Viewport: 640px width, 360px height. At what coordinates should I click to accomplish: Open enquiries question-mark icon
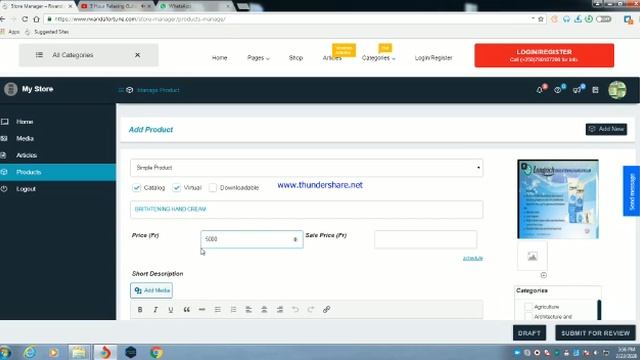[558, 89]
